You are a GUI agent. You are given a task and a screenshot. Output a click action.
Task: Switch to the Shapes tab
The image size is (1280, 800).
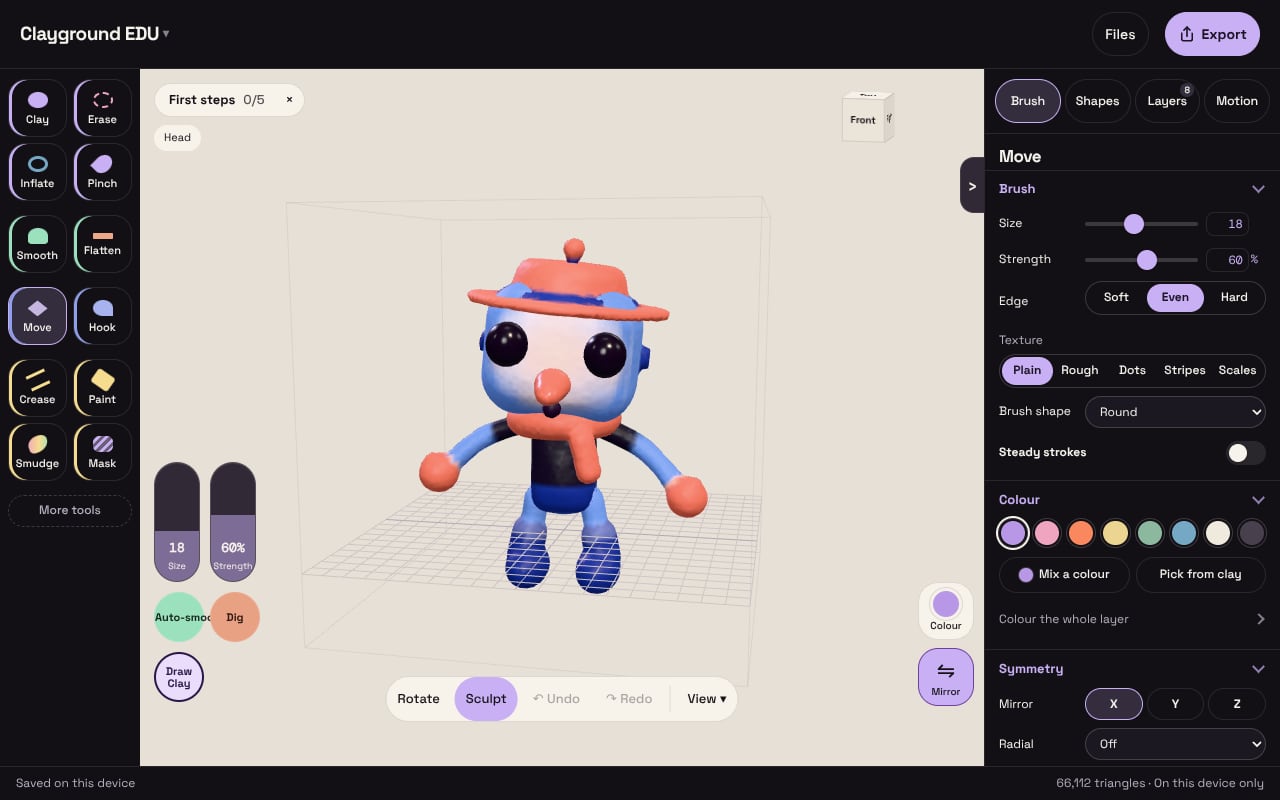(1097, 101)
